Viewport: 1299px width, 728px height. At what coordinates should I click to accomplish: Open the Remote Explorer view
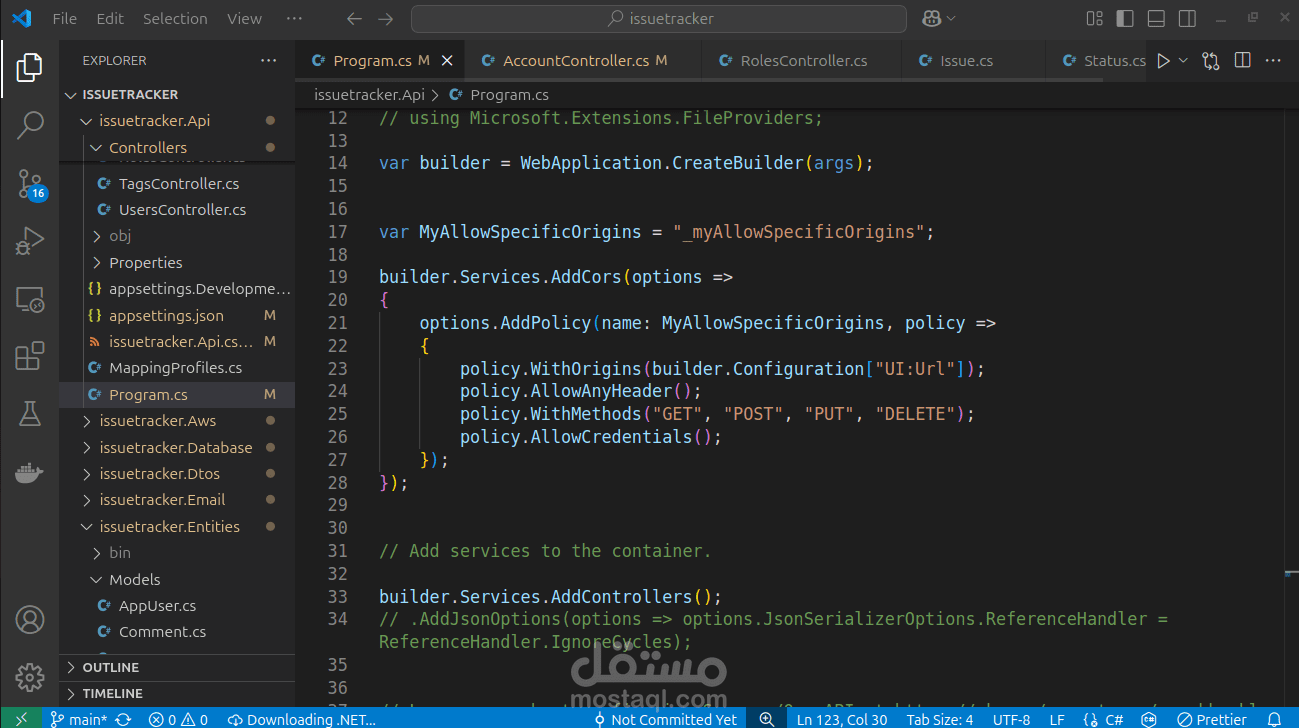click(x=30, y=299)
